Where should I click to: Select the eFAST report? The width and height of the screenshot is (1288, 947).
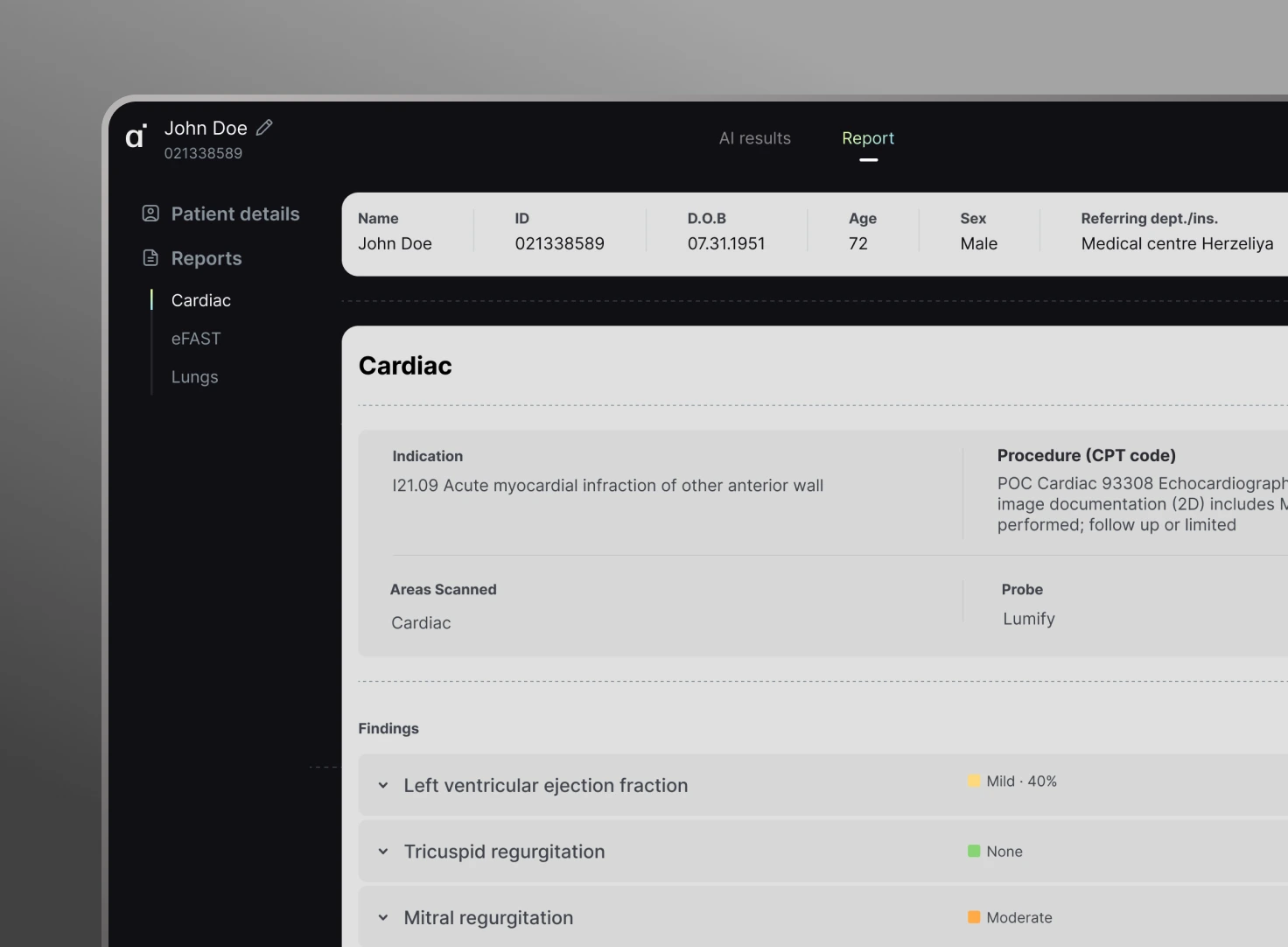(x=196, y=339)
